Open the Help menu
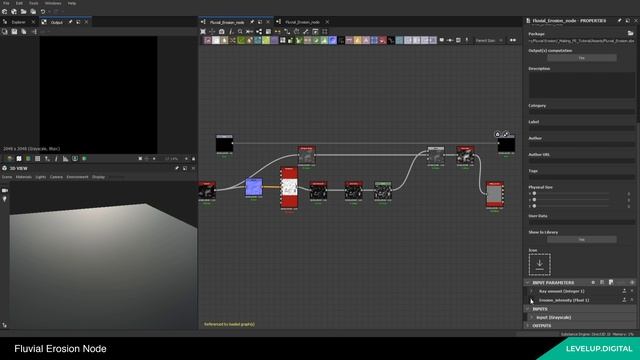This screenshot has width=640, height=360. tap(72, 3)
